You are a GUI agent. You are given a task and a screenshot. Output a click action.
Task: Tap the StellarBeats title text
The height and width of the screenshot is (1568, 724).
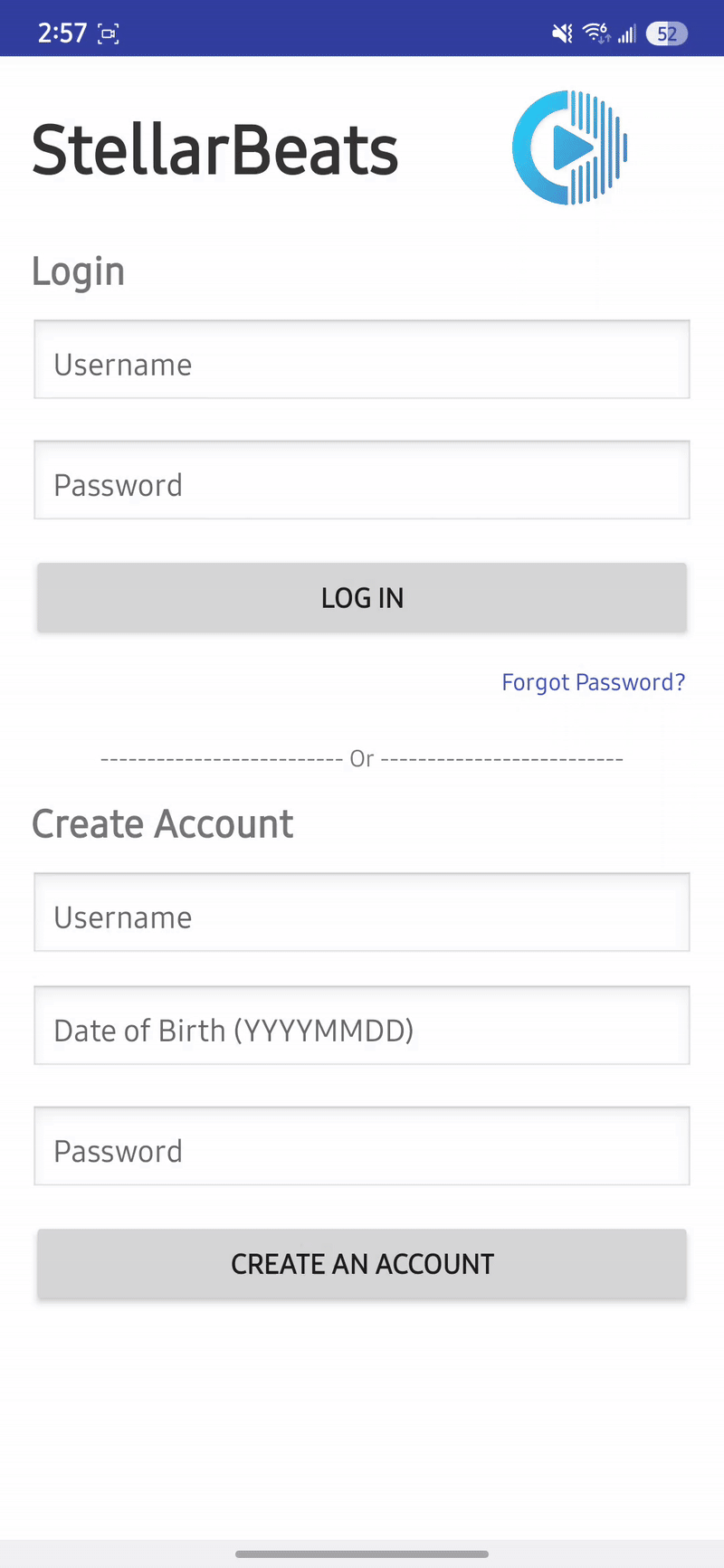(x=215, y=150)
